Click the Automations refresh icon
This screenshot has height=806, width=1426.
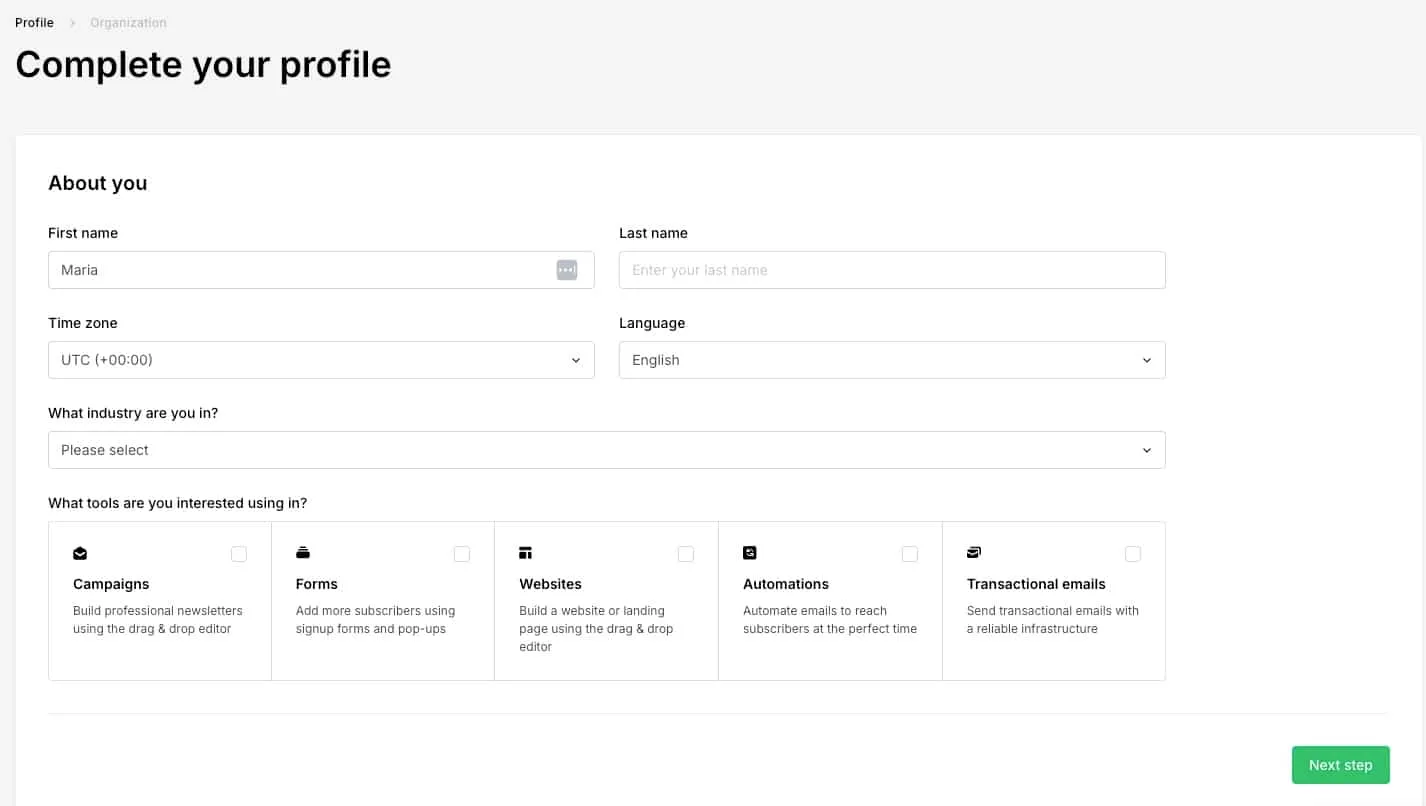pyautogui.click(x=750, y=552)
